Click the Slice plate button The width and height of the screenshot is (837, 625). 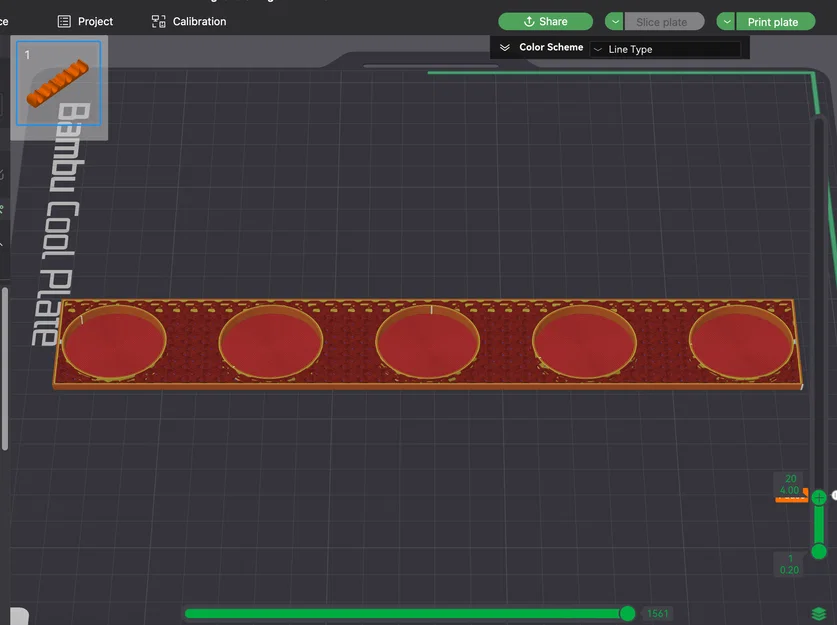664,22
